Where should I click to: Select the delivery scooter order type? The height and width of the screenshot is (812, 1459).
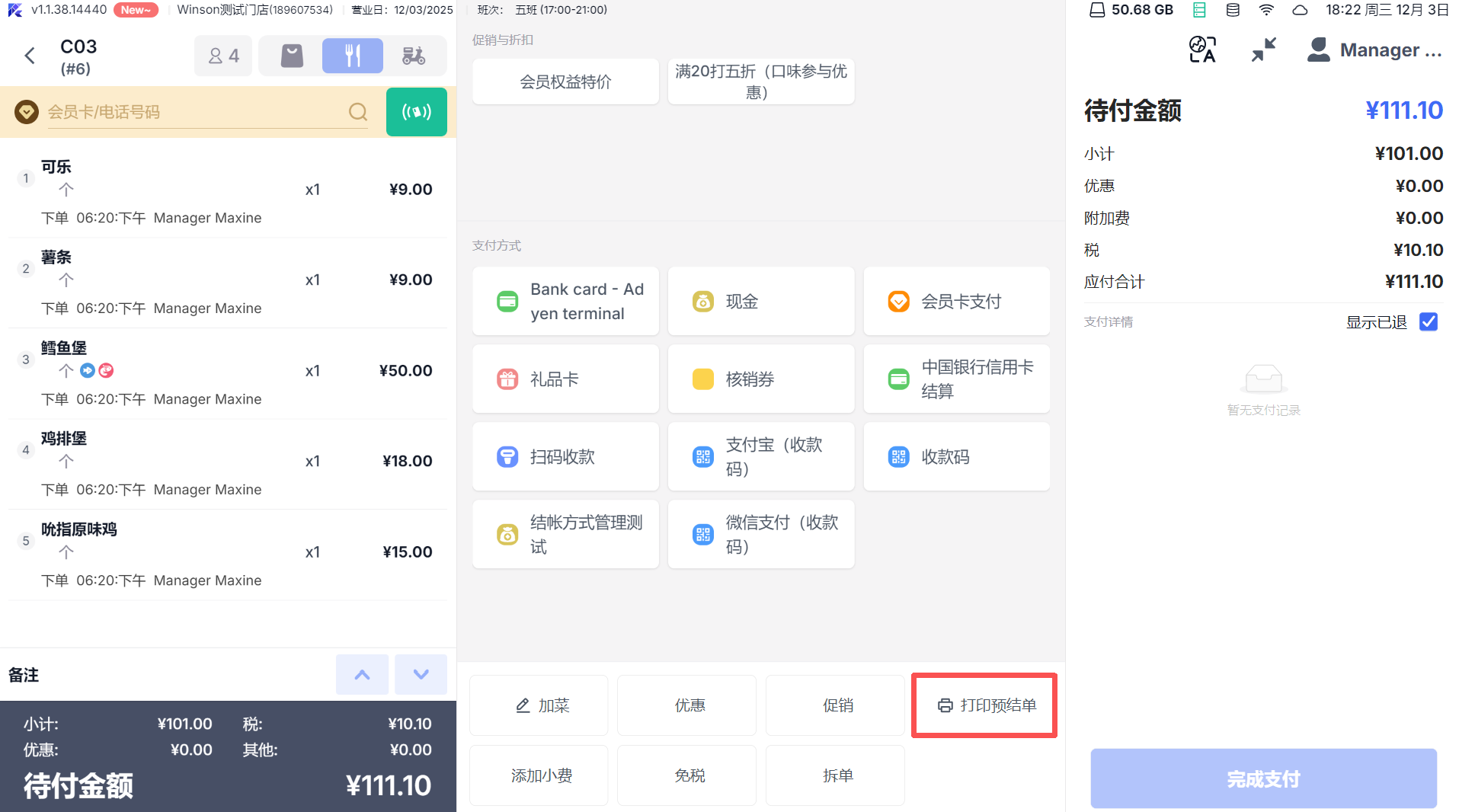coord(414,56)
